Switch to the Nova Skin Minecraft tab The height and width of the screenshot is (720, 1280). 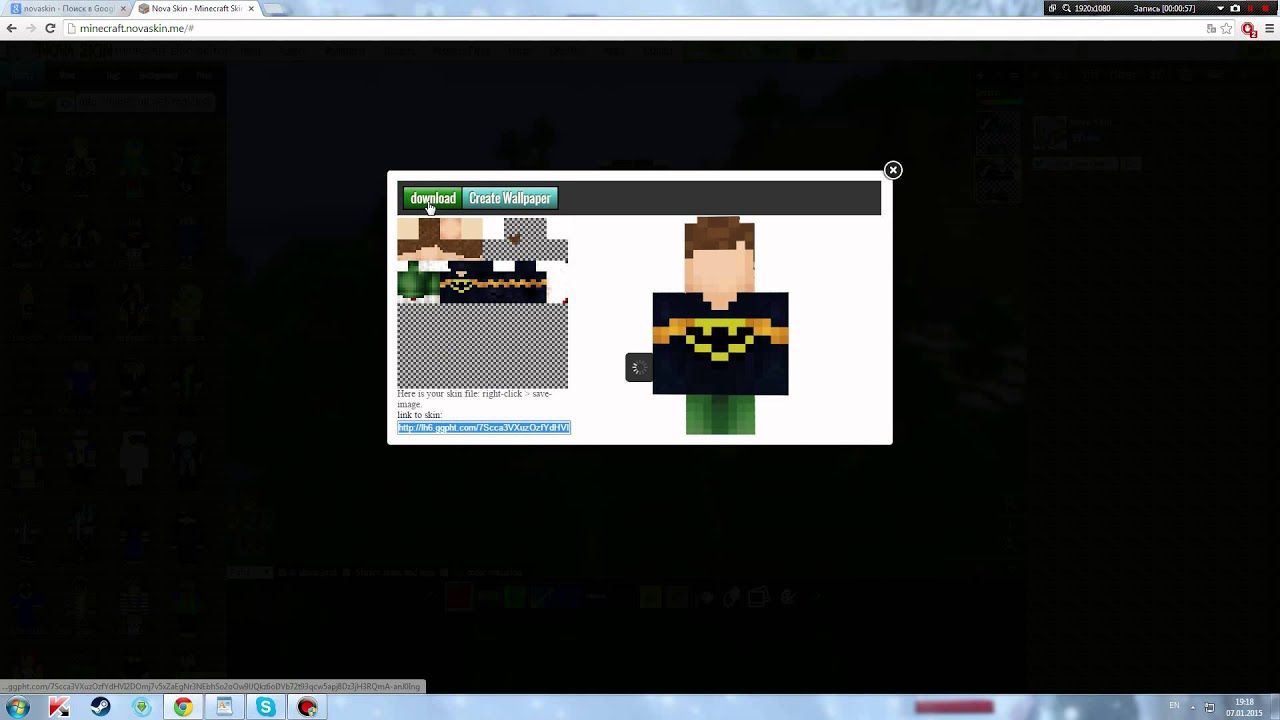pos(196,8)
